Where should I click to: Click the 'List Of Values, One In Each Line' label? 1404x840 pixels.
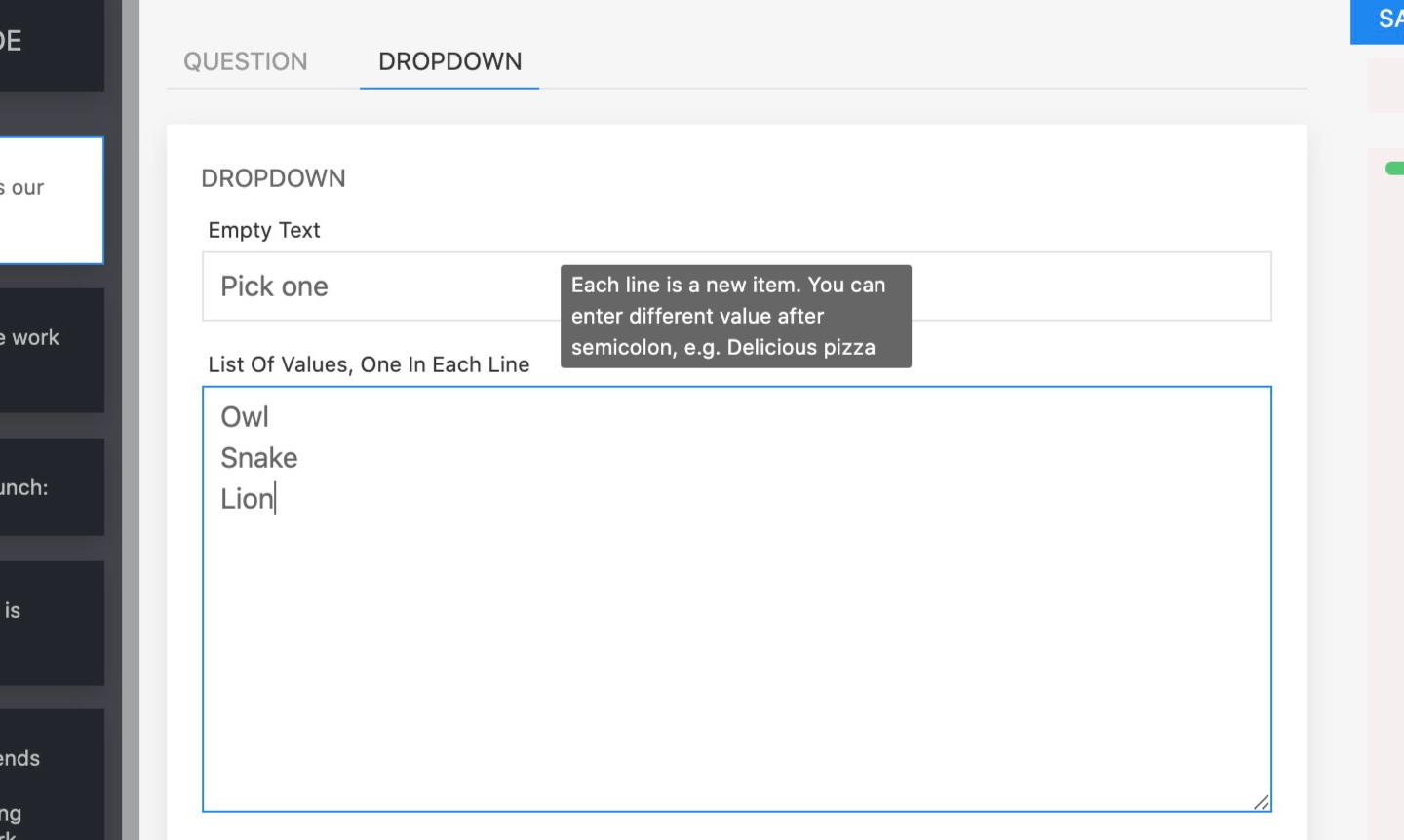369,364
